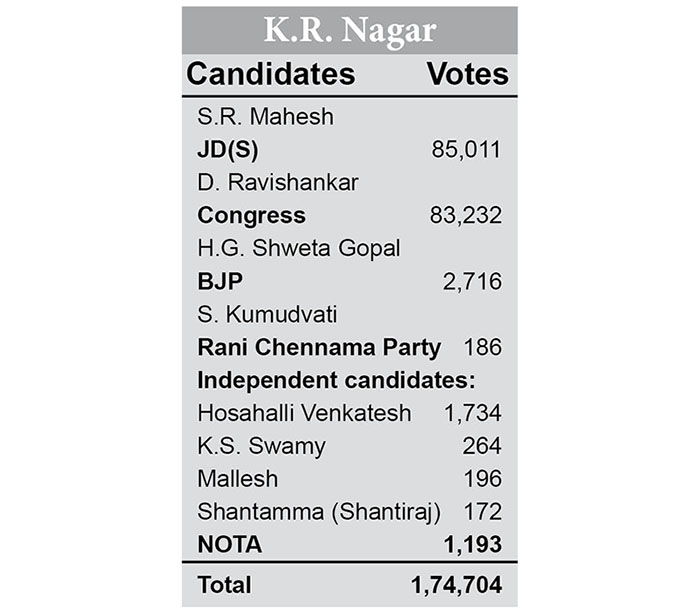Click the Independent candidates subheading
This screenshot has width=700, height=610.
[x=335, y=380]
